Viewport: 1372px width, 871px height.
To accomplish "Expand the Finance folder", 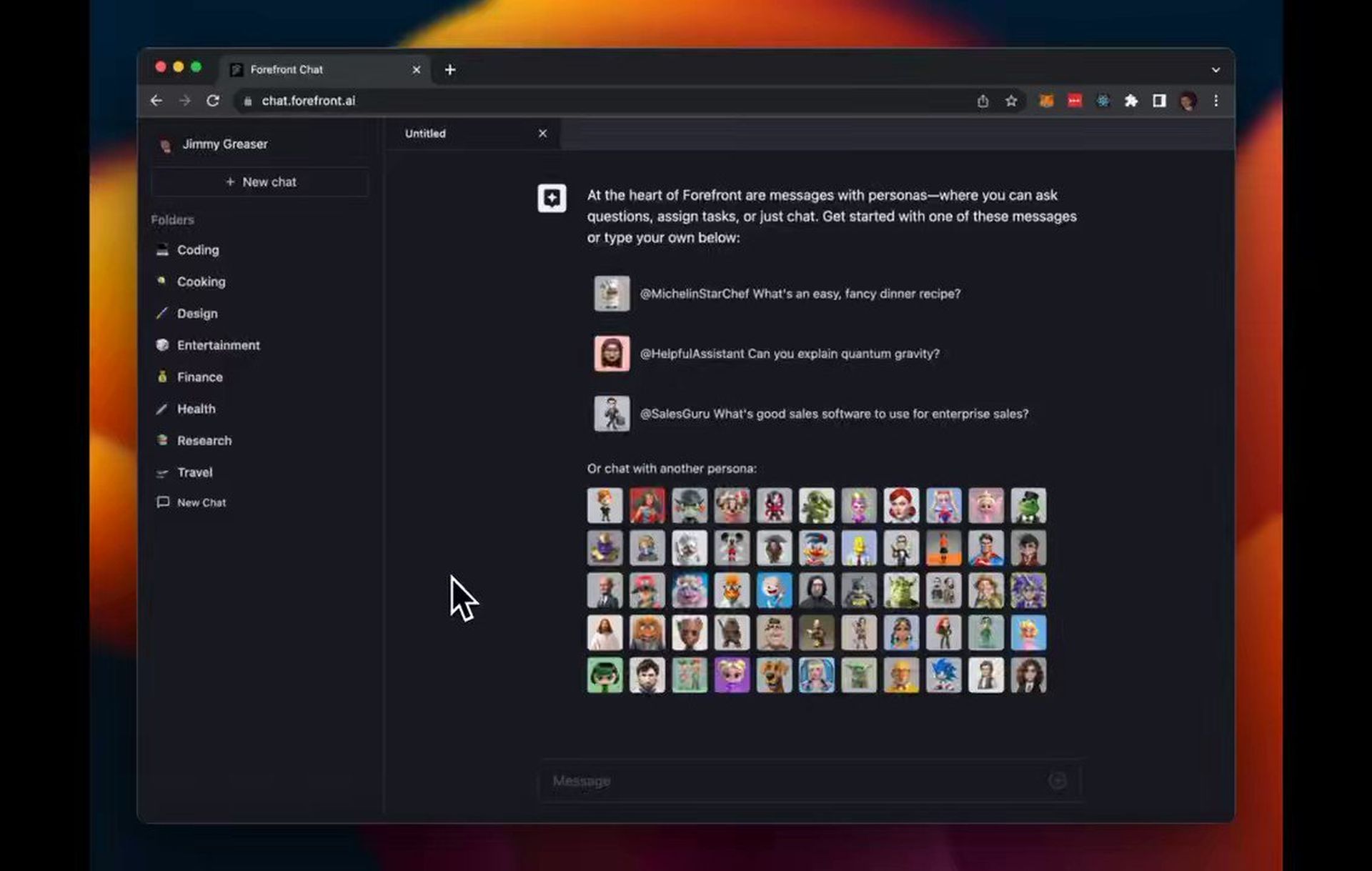I will [x=199, y=376].
